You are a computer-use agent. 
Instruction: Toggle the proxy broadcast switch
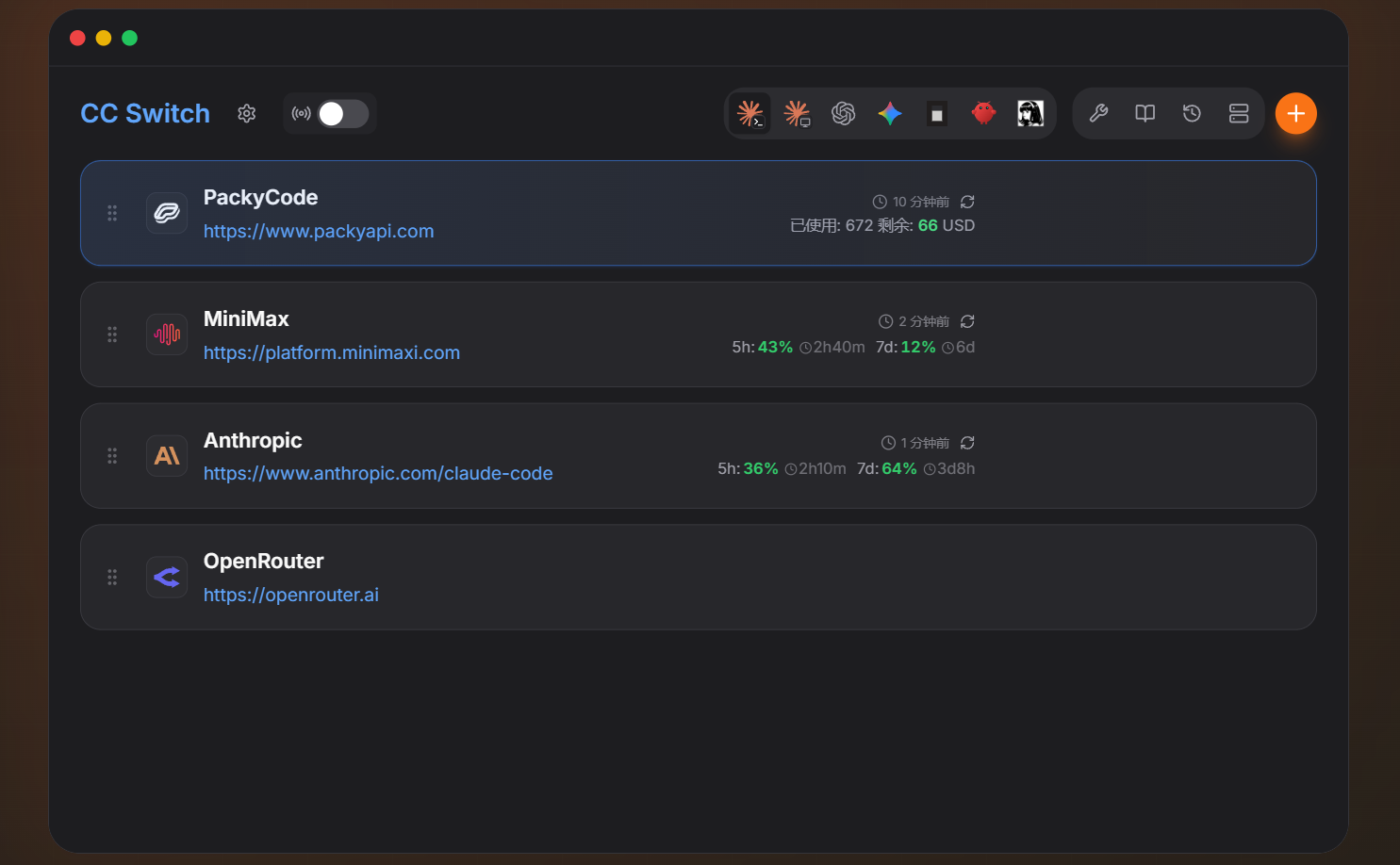[x=343, y=114]
